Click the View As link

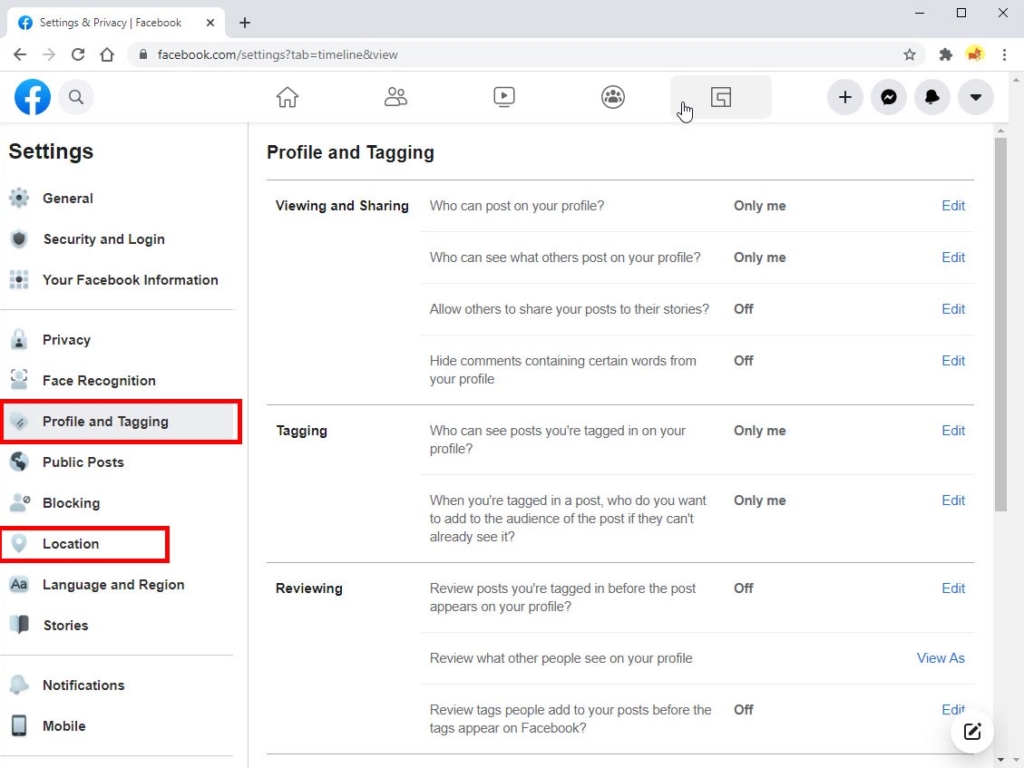point(940,658)
